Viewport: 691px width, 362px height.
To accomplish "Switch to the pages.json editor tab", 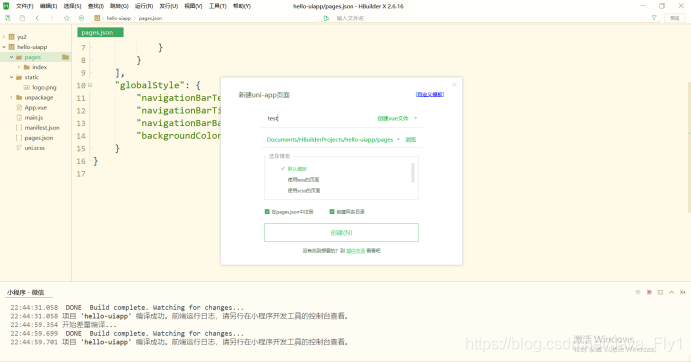I will coord(100,33).
